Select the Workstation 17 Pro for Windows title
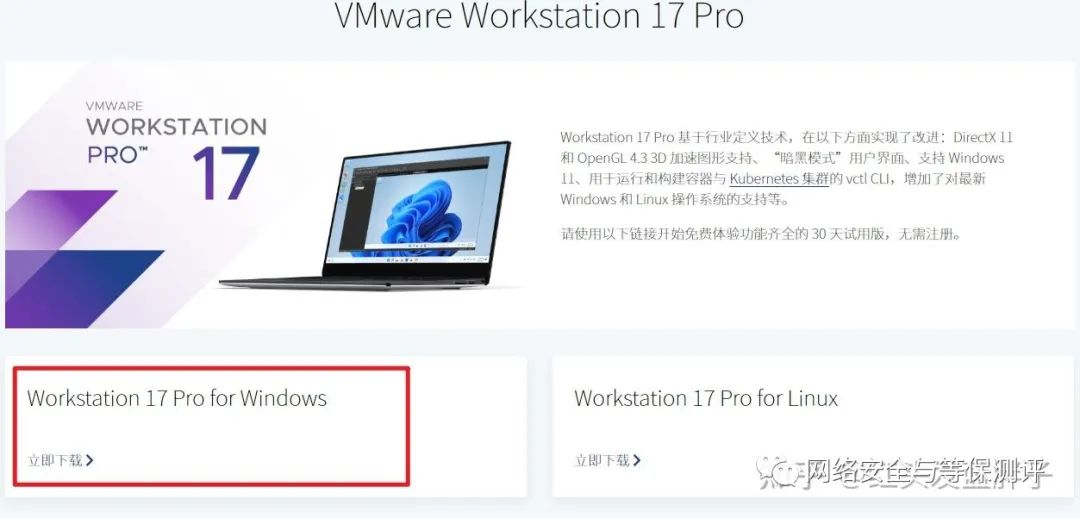 click(x=176, y=398)
